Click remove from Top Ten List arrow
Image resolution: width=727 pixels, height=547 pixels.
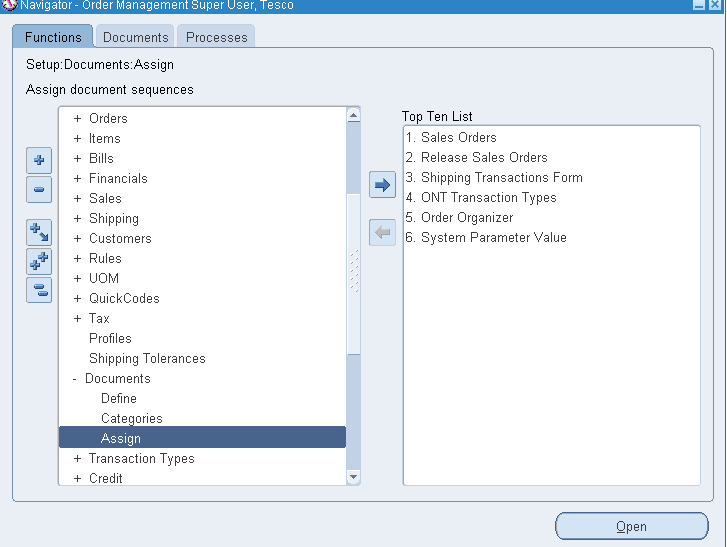pos(382,232)
